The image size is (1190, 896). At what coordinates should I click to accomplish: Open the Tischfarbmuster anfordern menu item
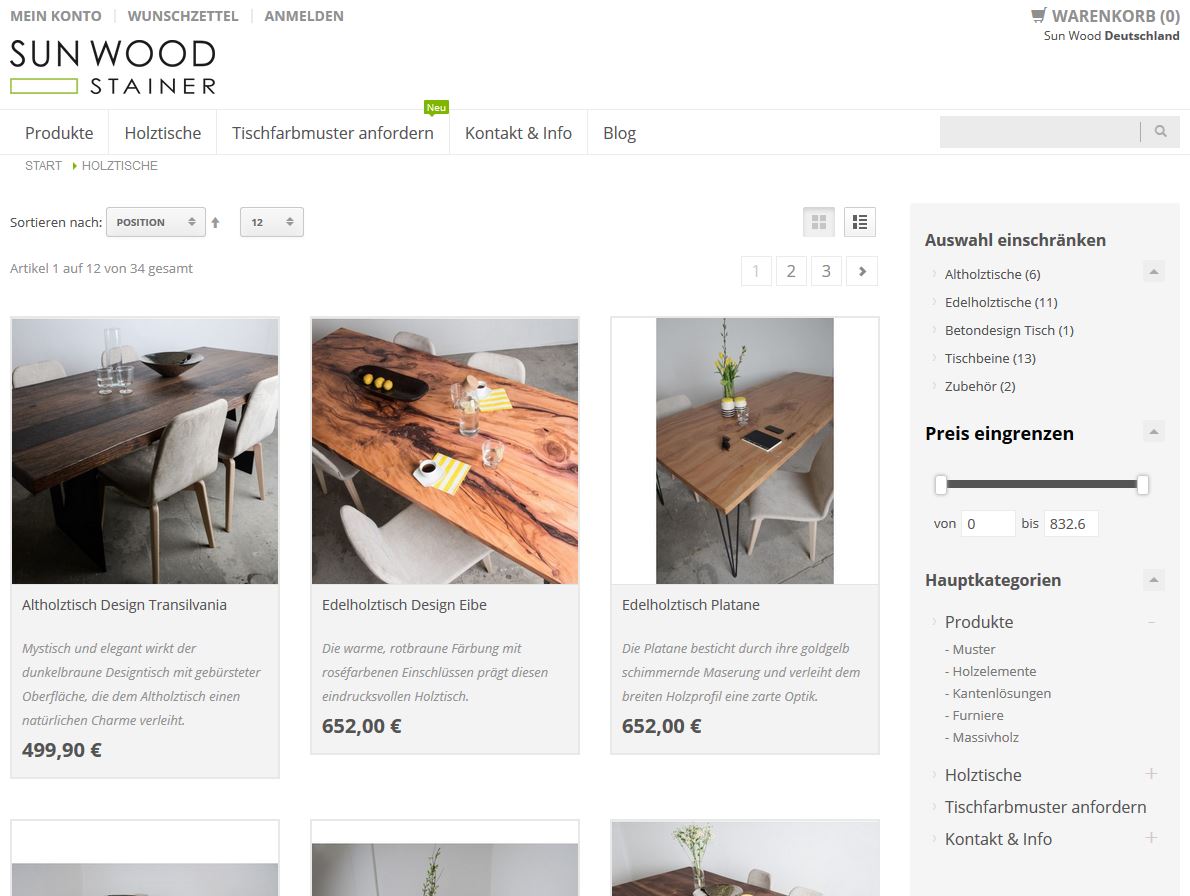click(x=332, y=133)
